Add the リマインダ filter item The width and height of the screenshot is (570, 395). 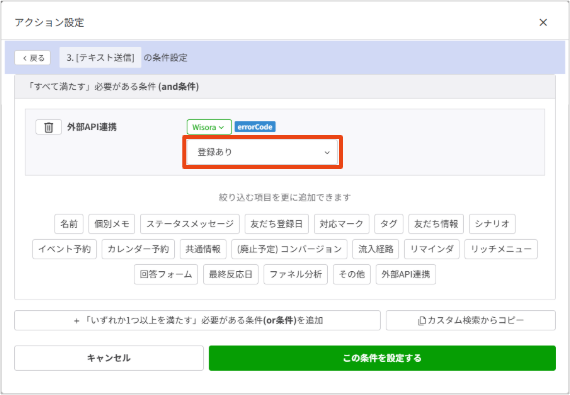pyautogui.click(x=432, y=249)
